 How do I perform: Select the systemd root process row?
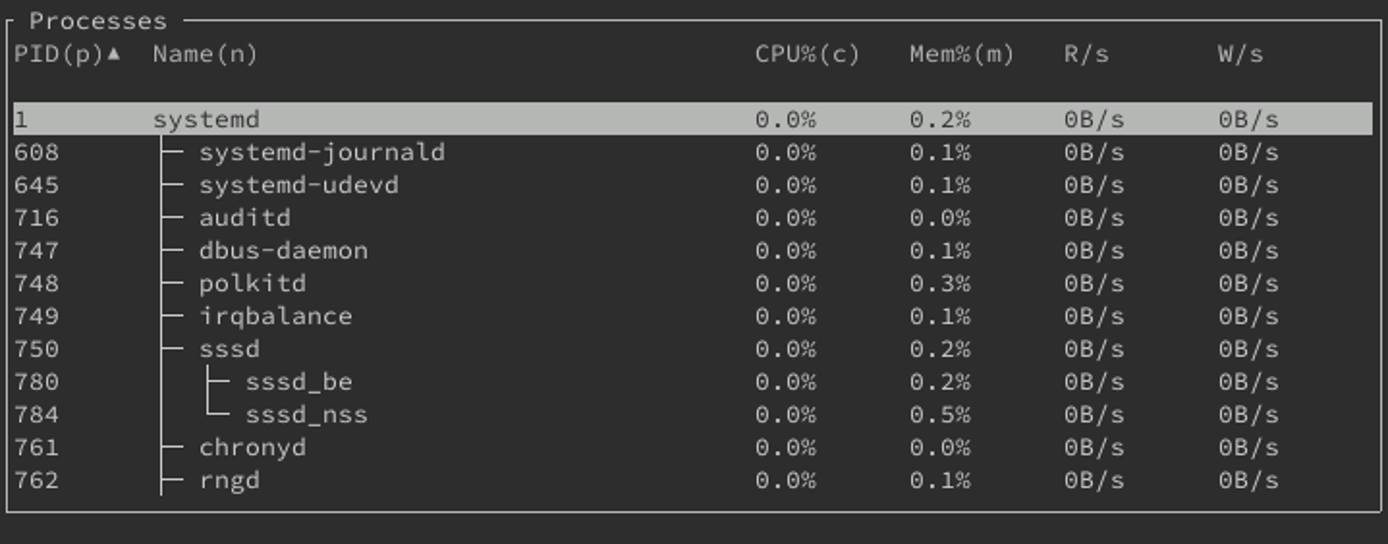pos(206,120)
